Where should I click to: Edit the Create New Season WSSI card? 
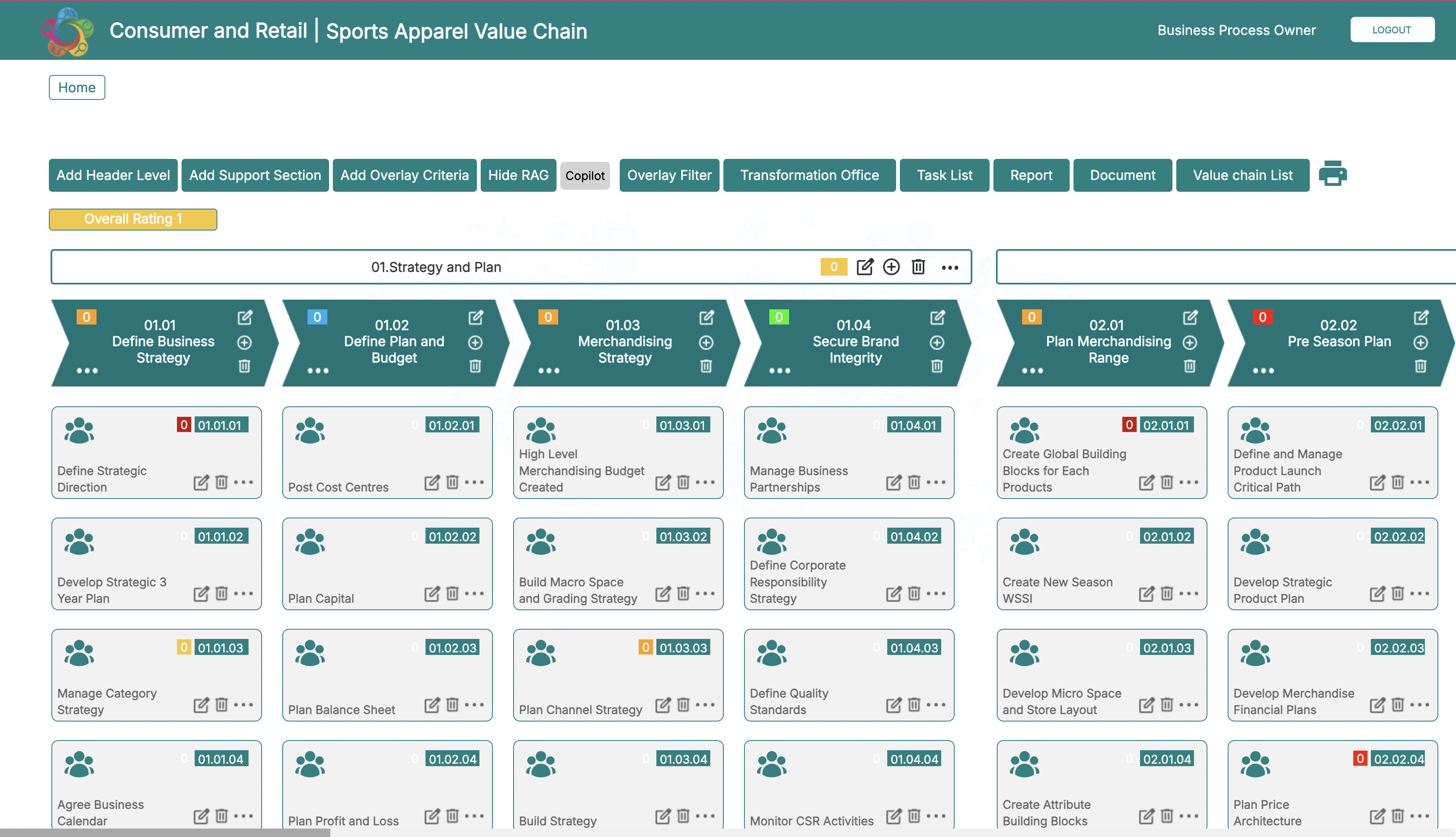click(1147, 593)
